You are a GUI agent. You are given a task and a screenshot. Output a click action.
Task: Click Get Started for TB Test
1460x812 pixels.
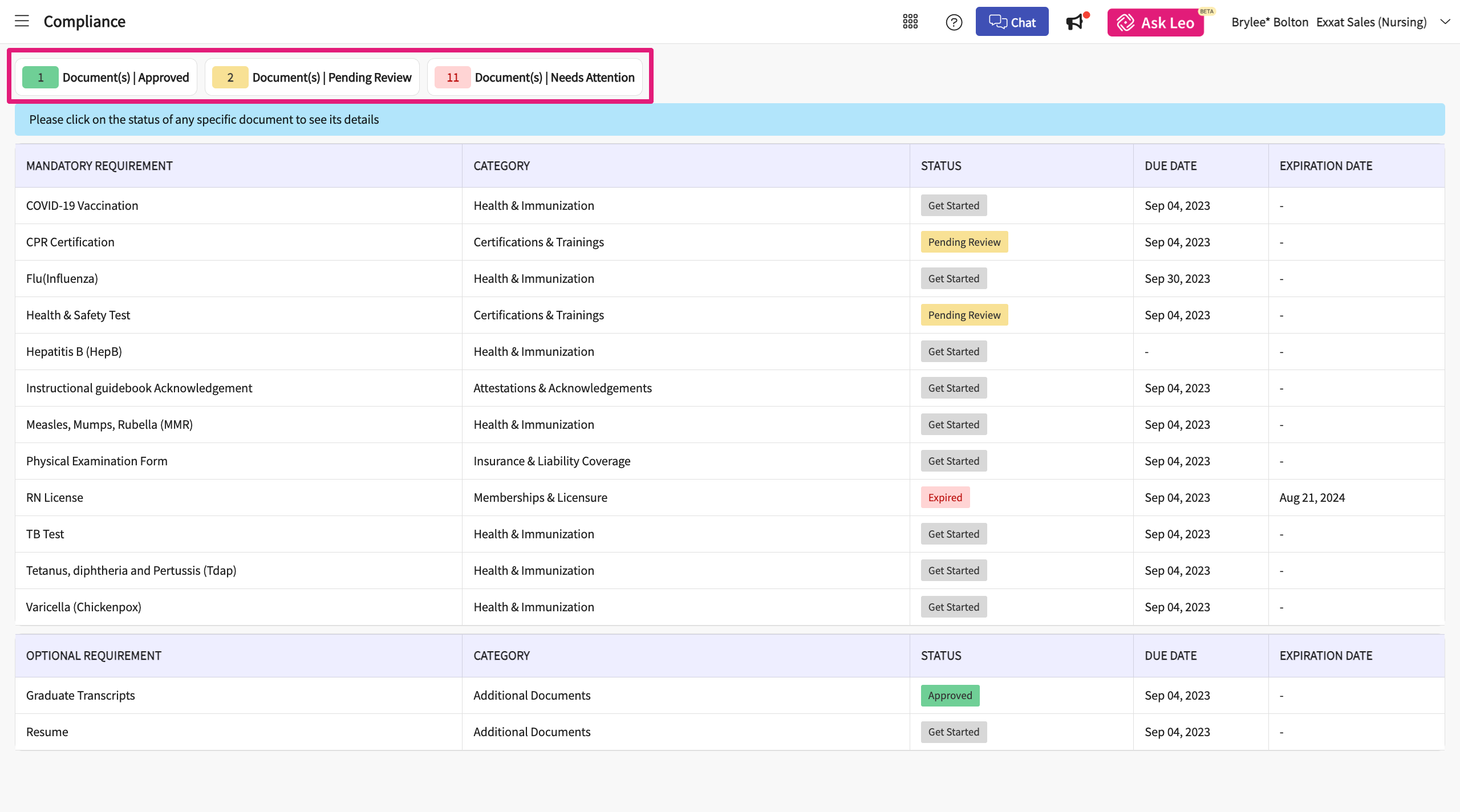[x=954, y=534]
